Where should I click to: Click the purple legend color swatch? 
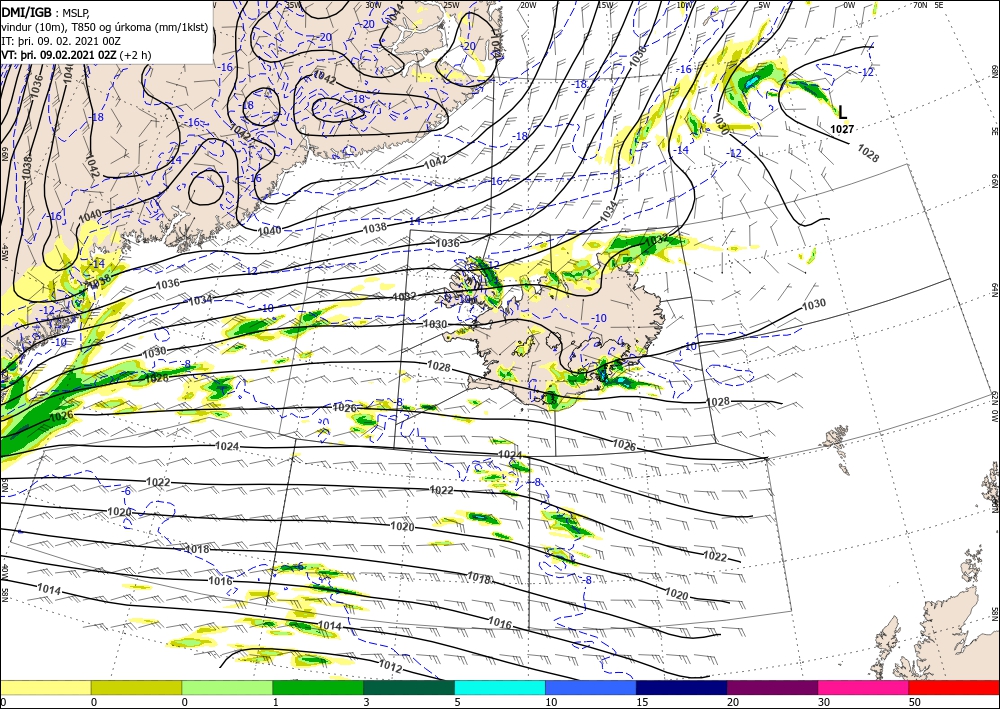[x=772, y=687]
